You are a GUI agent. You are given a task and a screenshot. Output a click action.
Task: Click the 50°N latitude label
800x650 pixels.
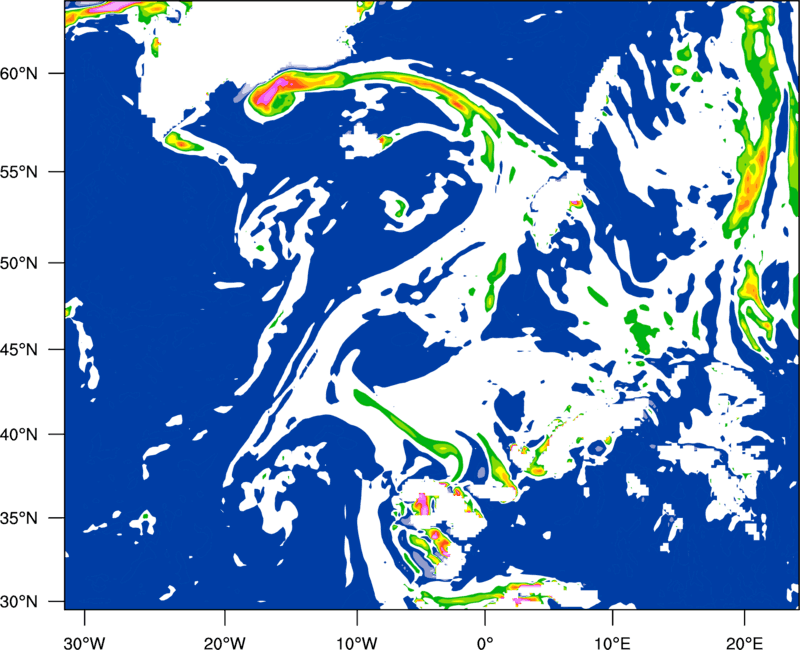pyautogui.click(x=19, y=263)
